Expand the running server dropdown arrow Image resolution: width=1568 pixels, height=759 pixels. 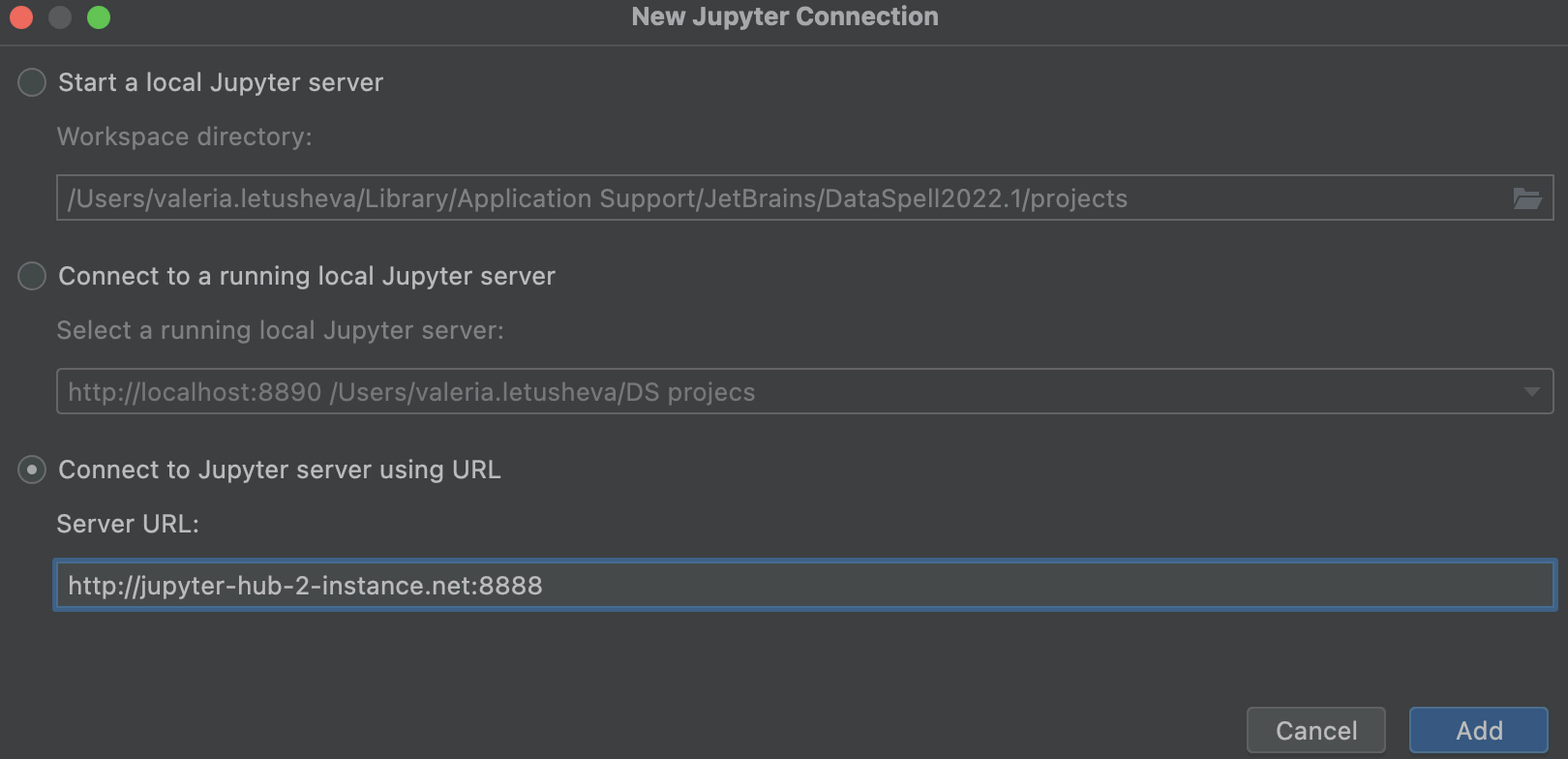click(1531, 392)
